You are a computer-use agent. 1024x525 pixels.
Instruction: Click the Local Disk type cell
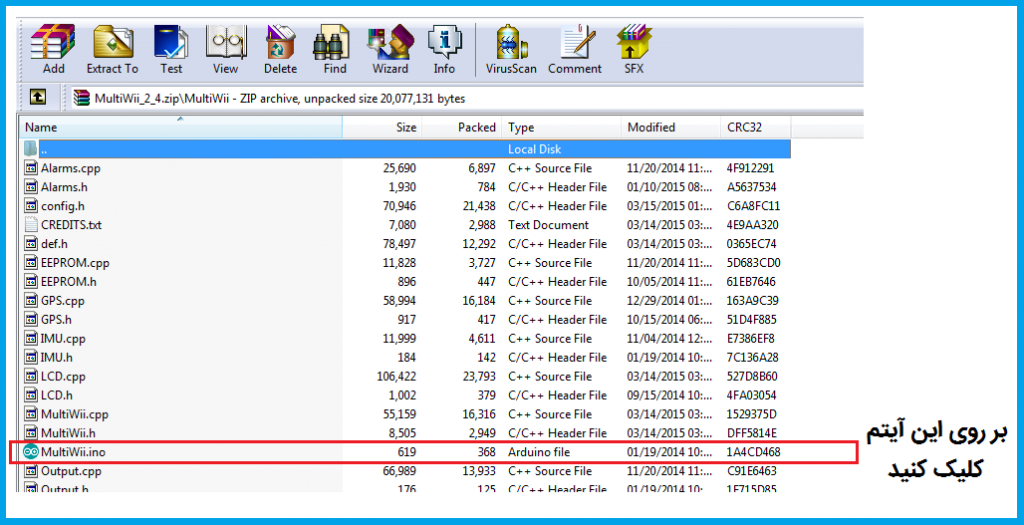click(x=535, y=149)
